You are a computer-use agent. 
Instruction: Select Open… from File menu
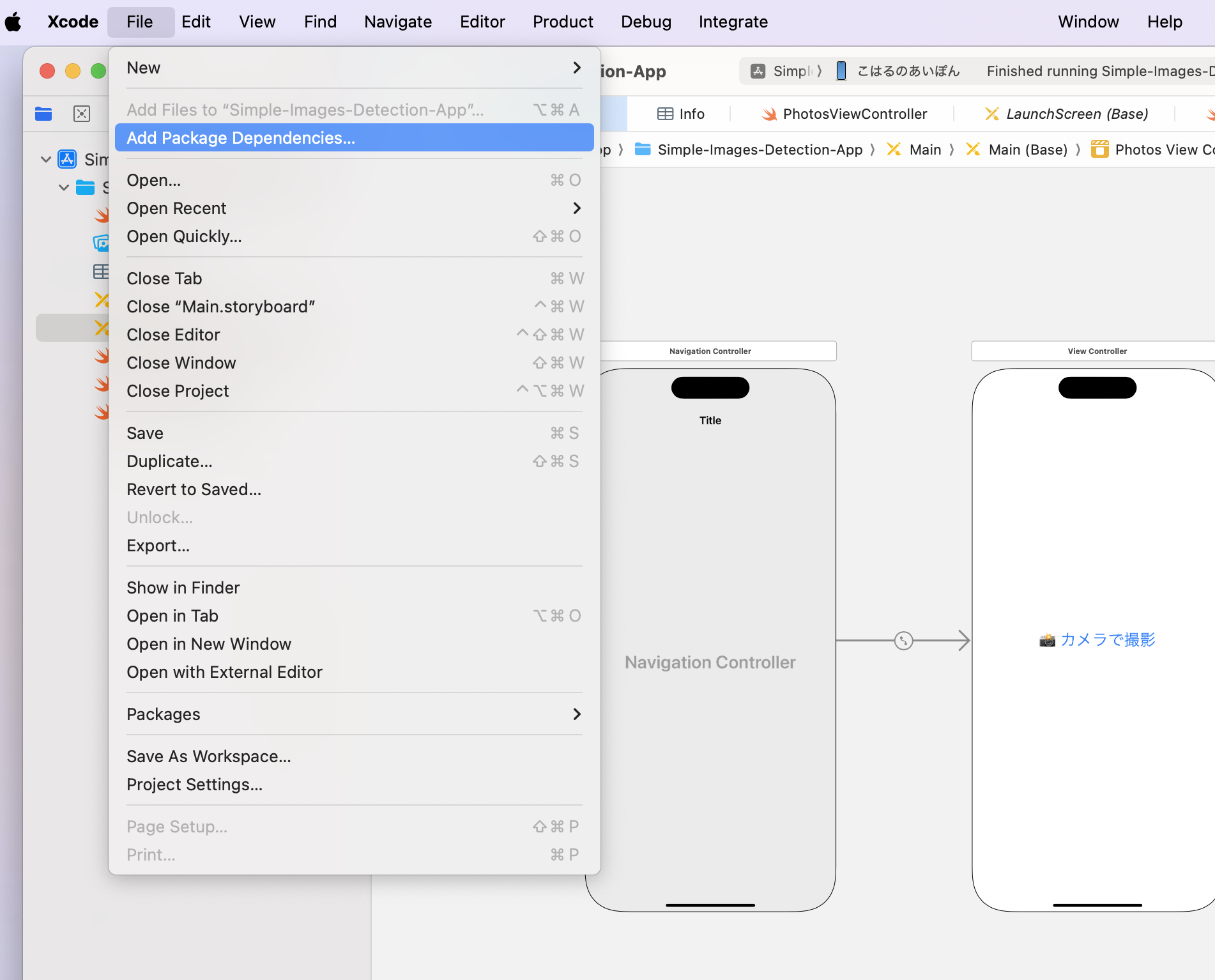coord(355,180)
